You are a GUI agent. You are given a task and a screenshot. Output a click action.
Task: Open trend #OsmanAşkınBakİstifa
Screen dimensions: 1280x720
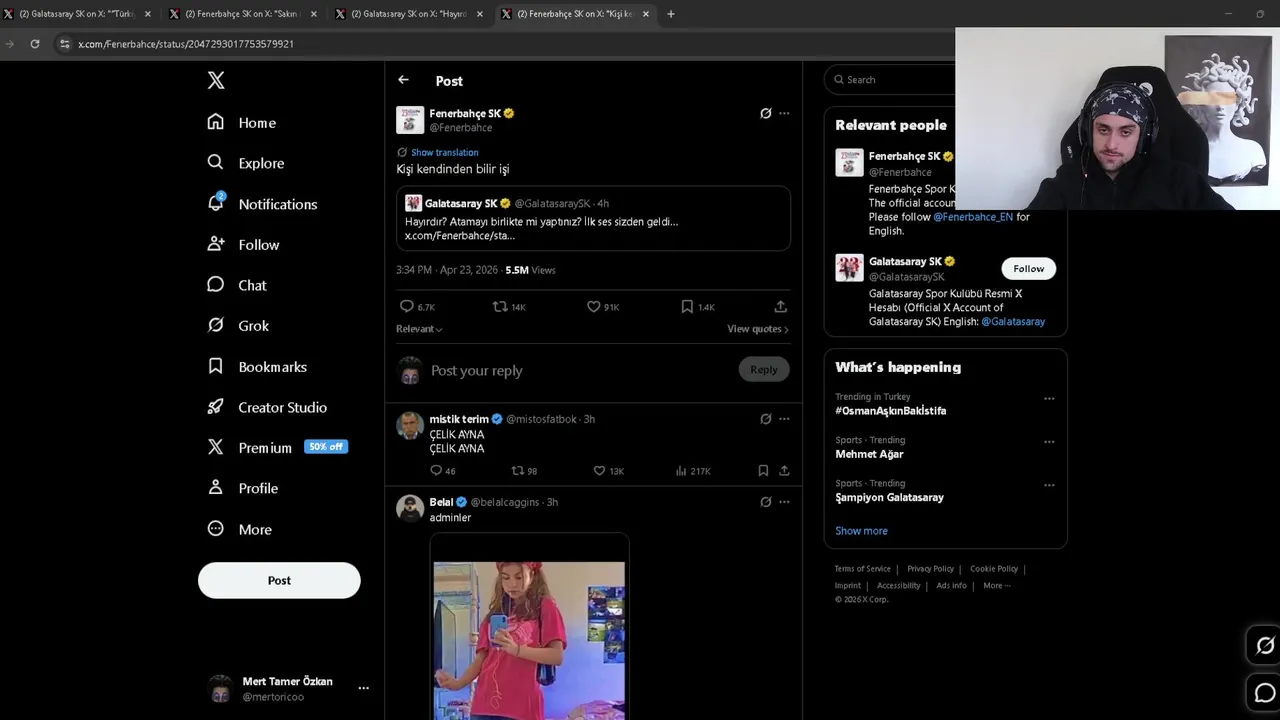coord(890,411)
